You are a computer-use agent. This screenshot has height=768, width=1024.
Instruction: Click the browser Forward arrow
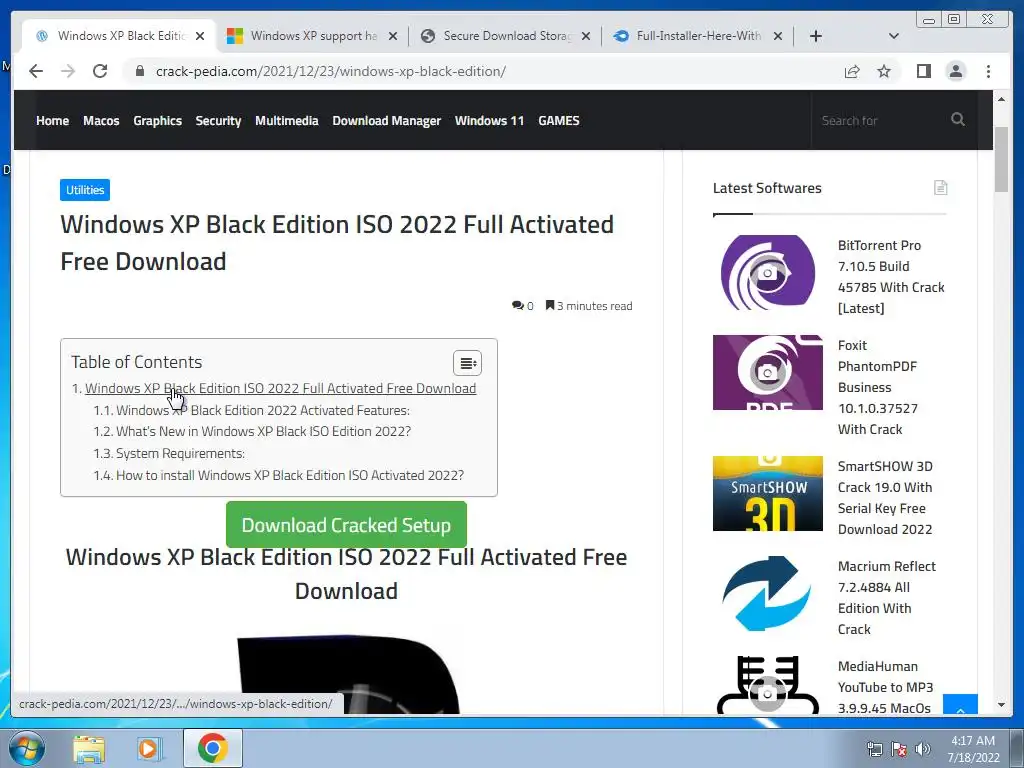(x=68, y=71)
